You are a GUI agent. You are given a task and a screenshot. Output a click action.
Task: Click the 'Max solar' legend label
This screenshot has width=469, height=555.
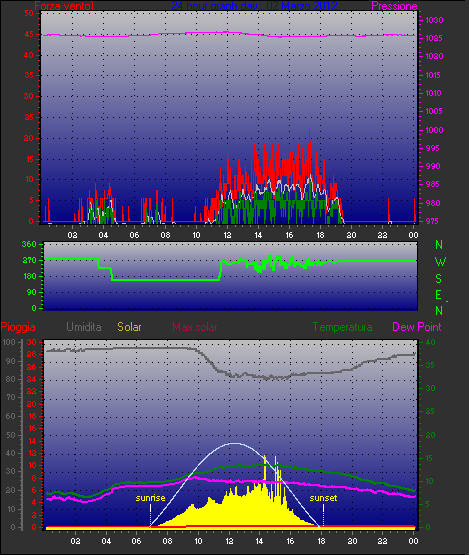[x=195, y=327]
